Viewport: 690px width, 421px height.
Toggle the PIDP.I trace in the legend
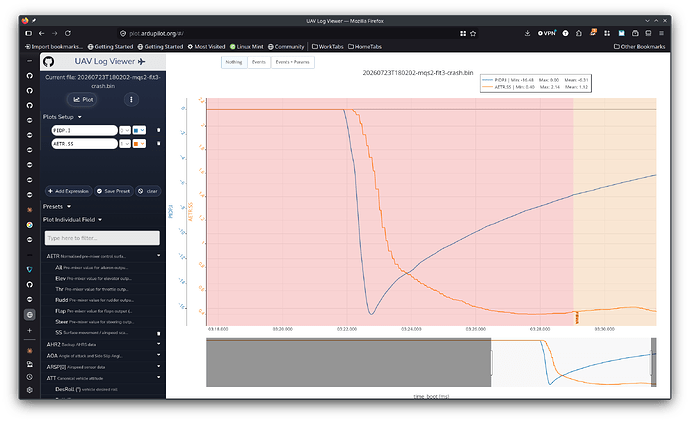(536, 80)
